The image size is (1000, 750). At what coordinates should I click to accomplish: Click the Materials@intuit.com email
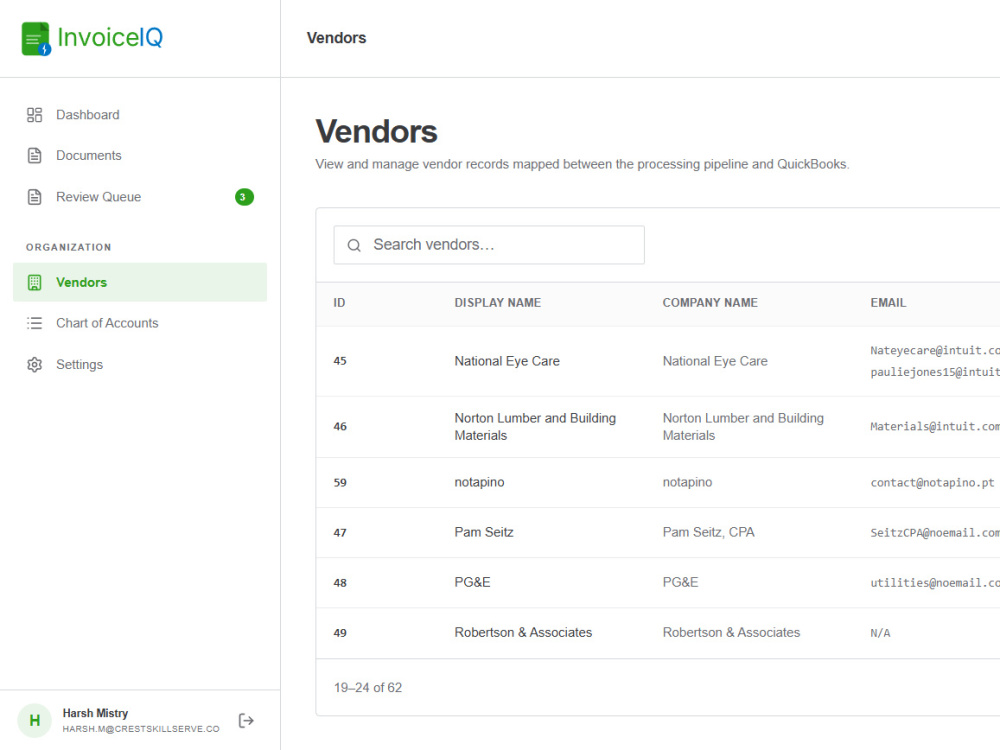tap(935, 427)
